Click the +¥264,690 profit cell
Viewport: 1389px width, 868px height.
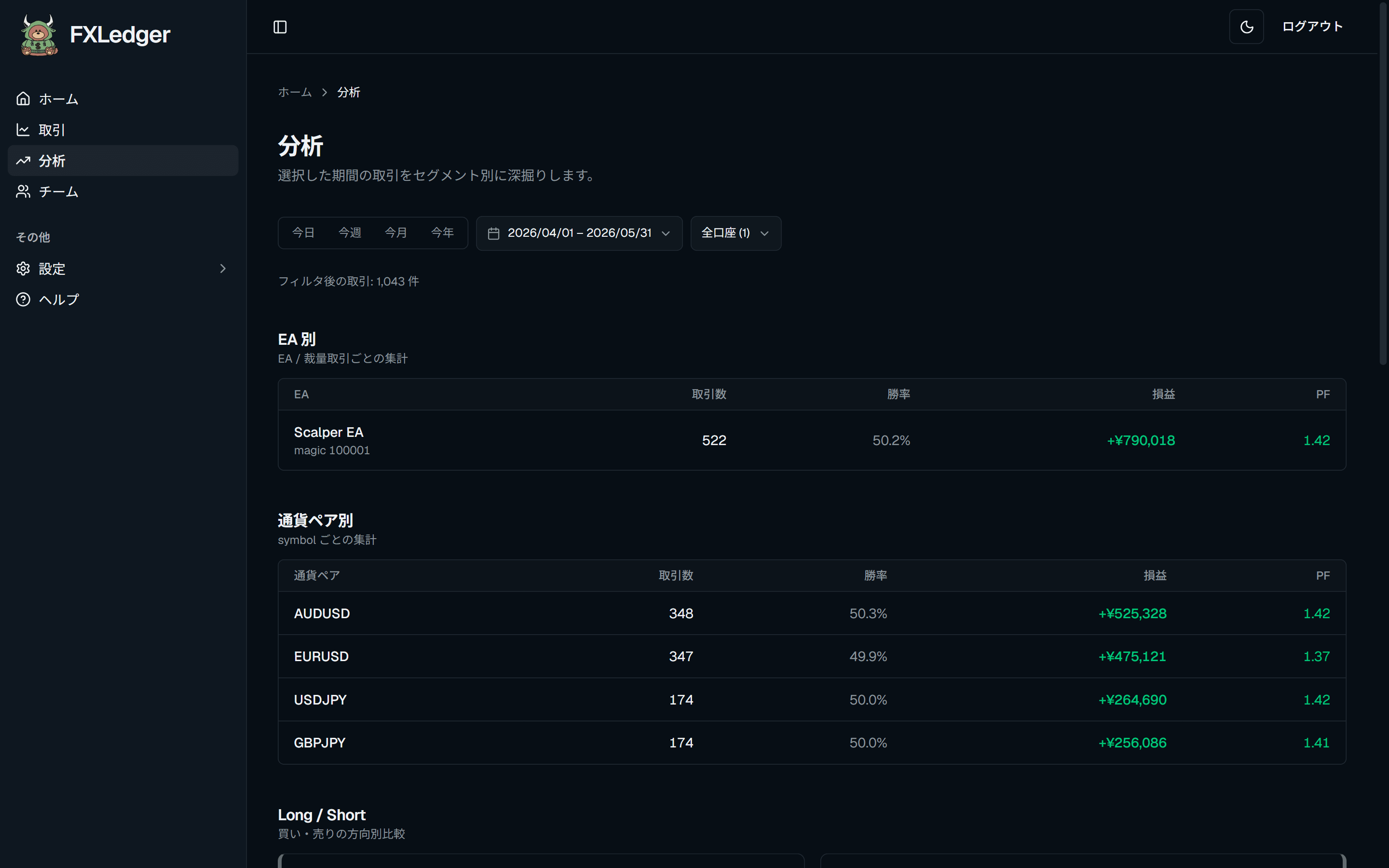click(1132, 700)
